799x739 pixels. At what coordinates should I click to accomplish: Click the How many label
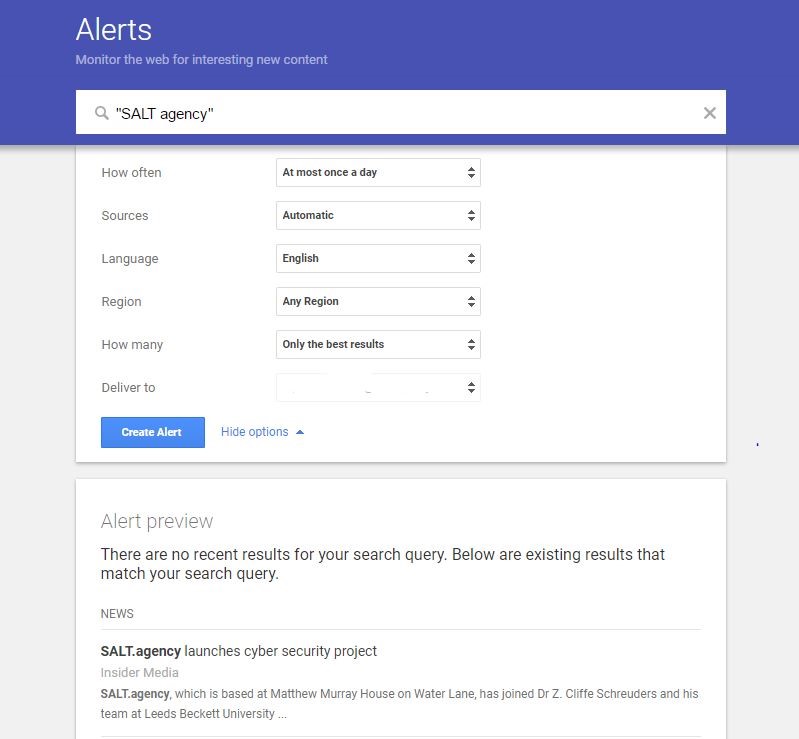132,345
